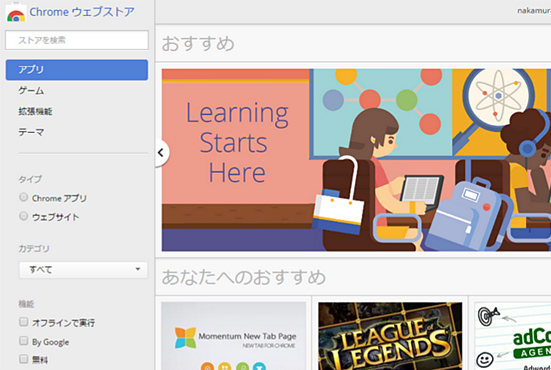Click the おすすめ section heading
Screen dimensions: 551x370
(x=198, y=44)
